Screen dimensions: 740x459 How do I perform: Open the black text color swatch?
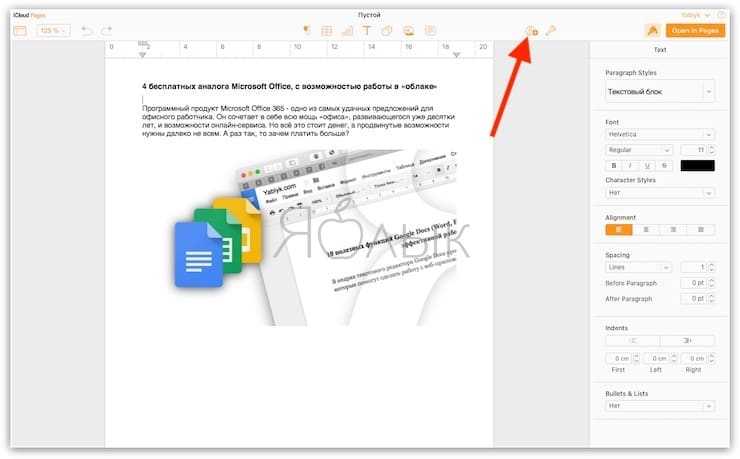point(698,166)
